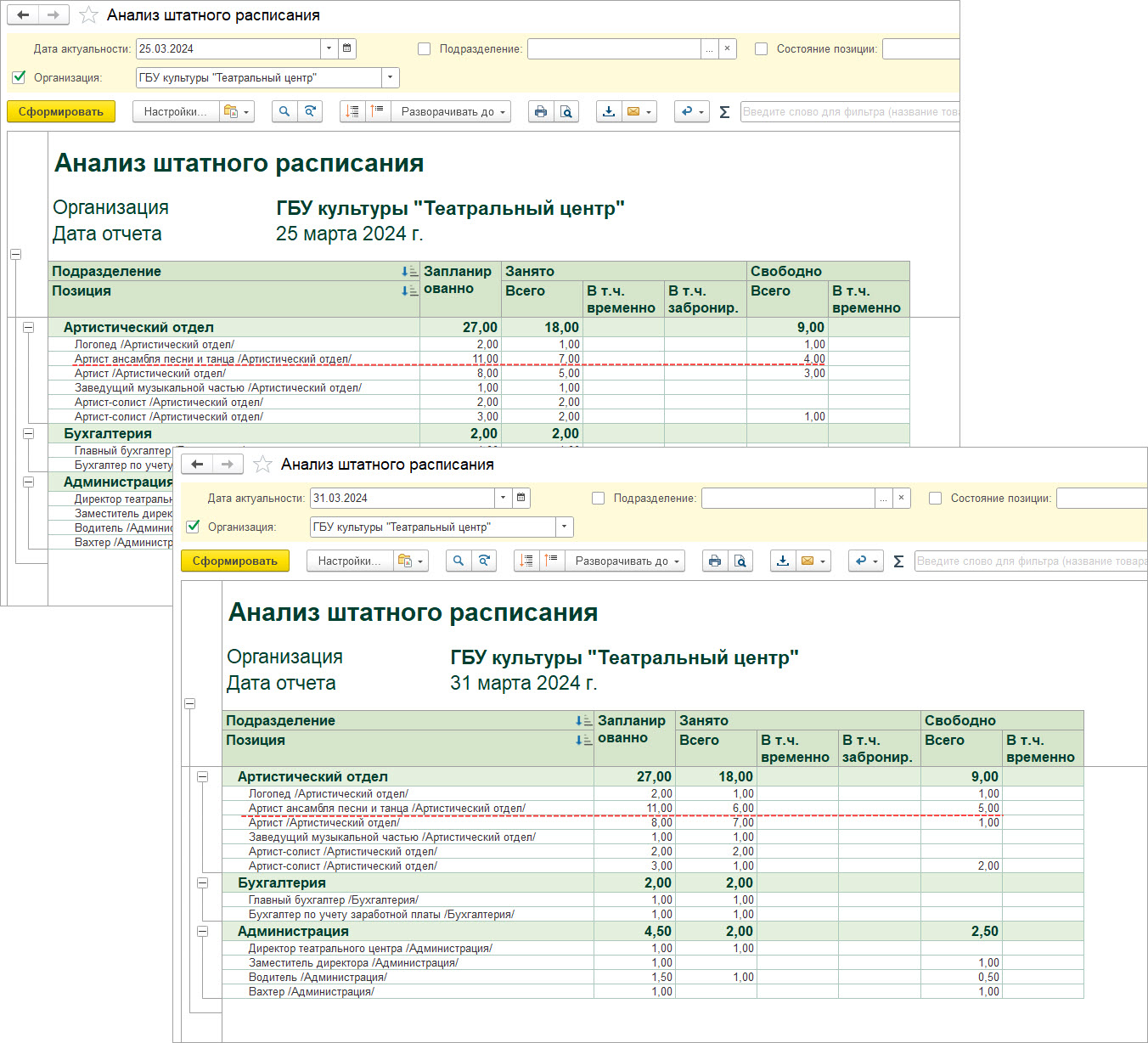Image resolution: width=1148 pixels, height=1043 pixels.
Task: Click filter word input in 25.03.2024 window
Action: tap(850, 111)
